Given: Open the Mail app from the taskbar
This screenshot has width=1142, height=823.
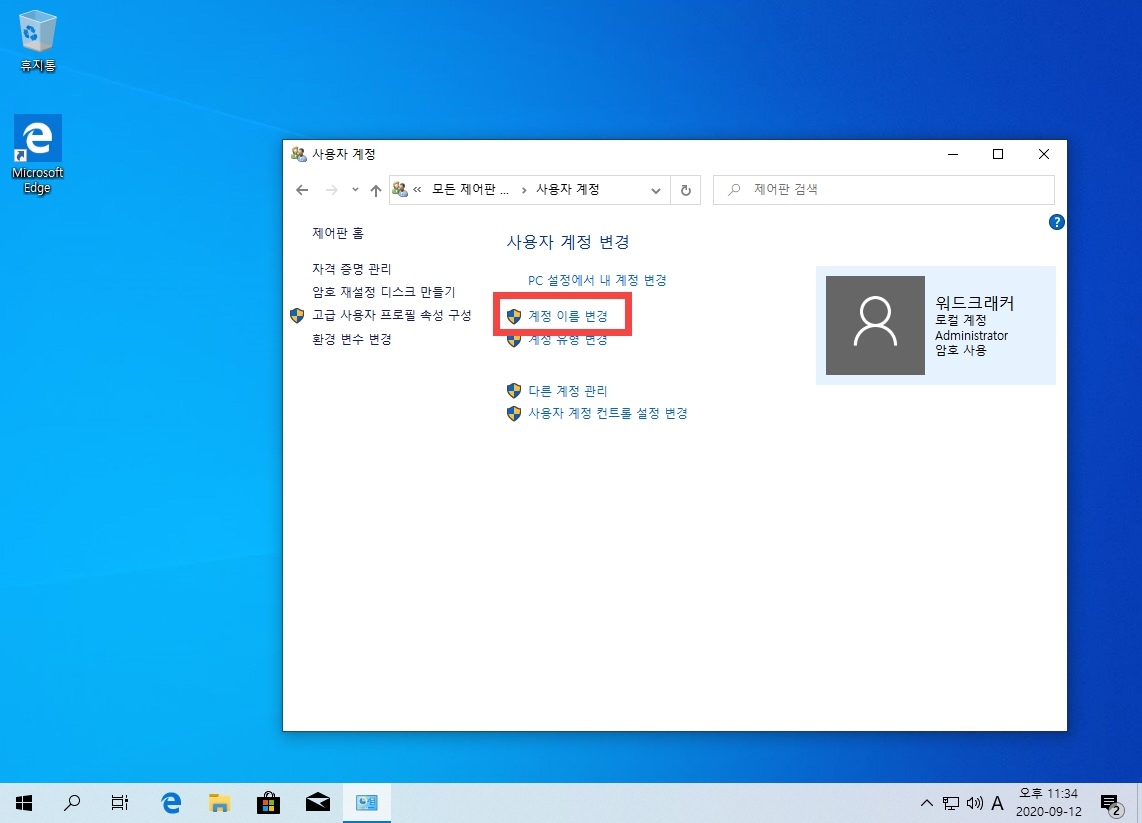Looking at the screenshot, I should click(317, 802).
